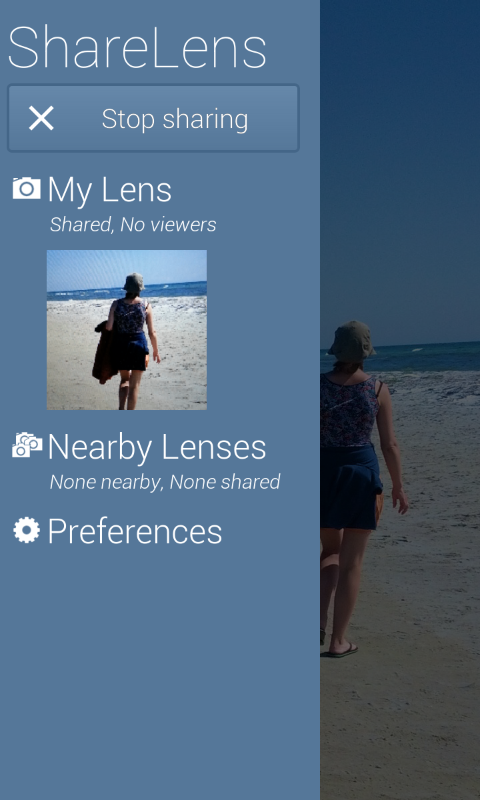Click the 'Stop sharing' text label
Image resolution: width=480 pixels, height=800 pixels.
(175, 119)
